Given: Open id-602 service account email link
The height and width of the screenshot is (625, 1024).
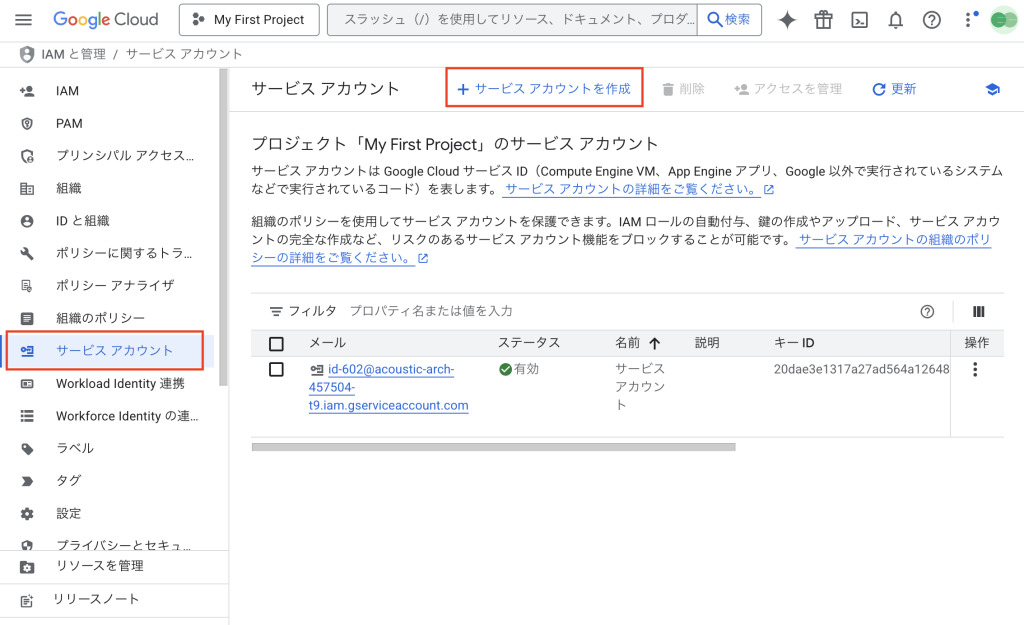Looking at the screenshot, I should coord(389,387).
